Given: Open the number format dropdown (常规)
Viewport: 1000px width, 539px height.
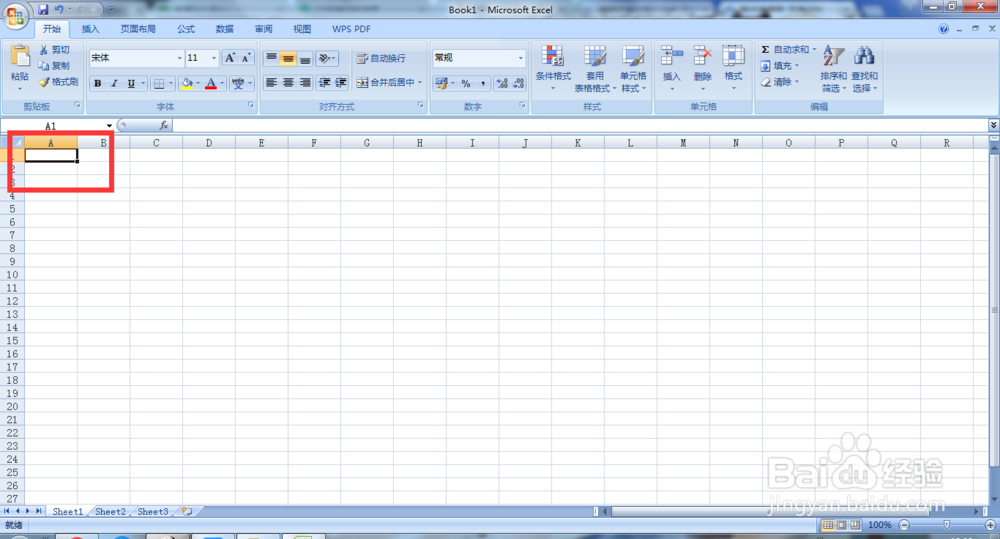Looking at the screenshot, I should click(520, 58).
